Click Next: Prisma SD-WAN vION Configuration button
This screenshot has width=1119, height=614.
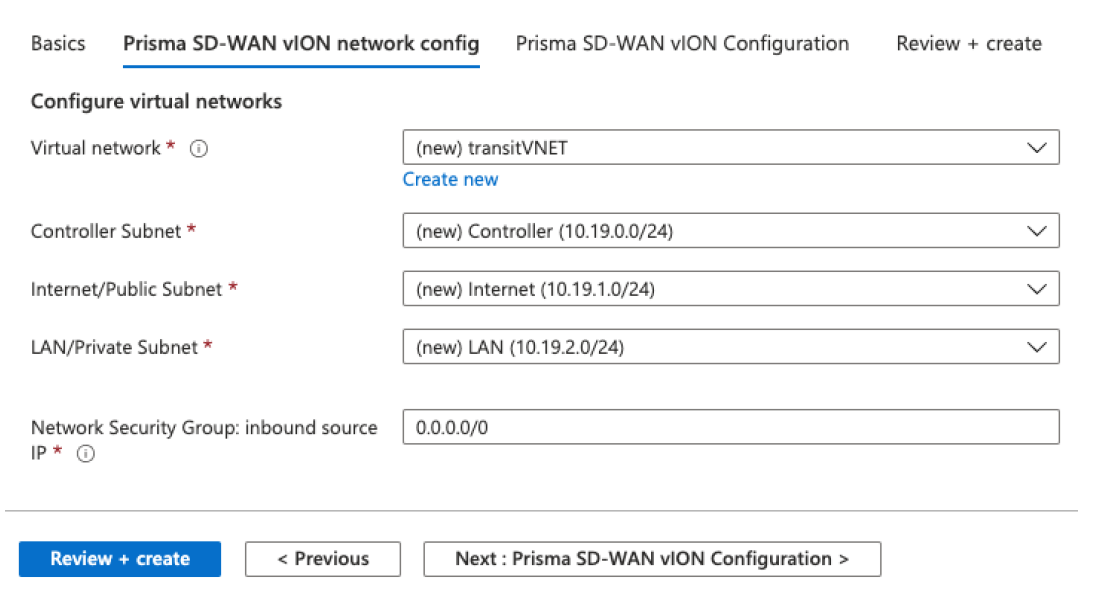pos(652,559)
